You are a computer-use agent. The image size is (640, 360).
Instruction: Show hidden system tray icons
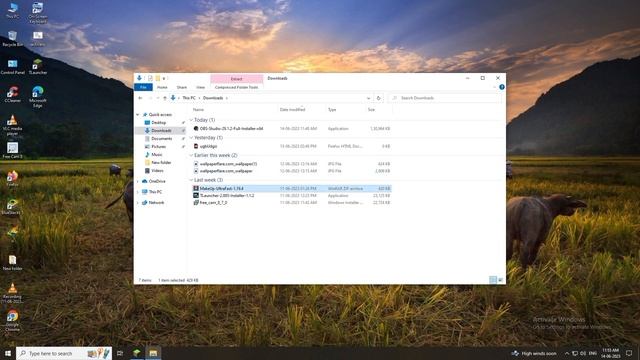567,353
